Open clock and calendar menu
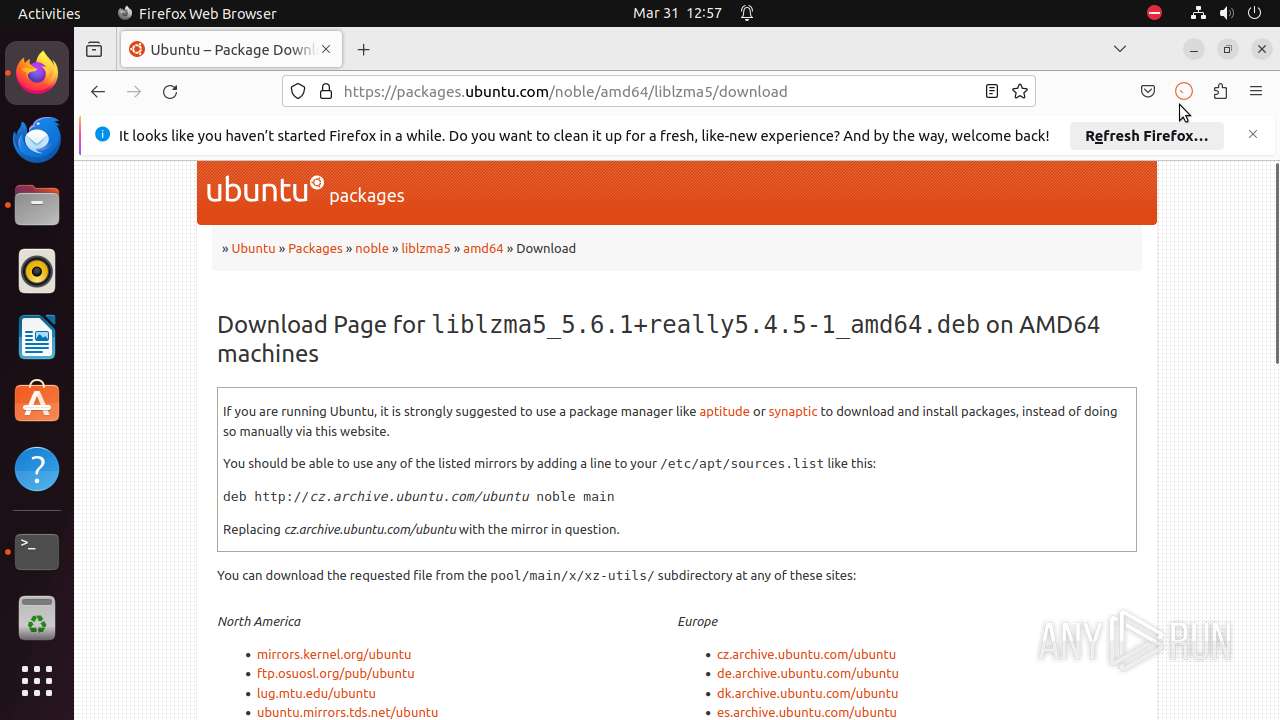The width and height of the screenshot is (1280, 720). point(677,13)
